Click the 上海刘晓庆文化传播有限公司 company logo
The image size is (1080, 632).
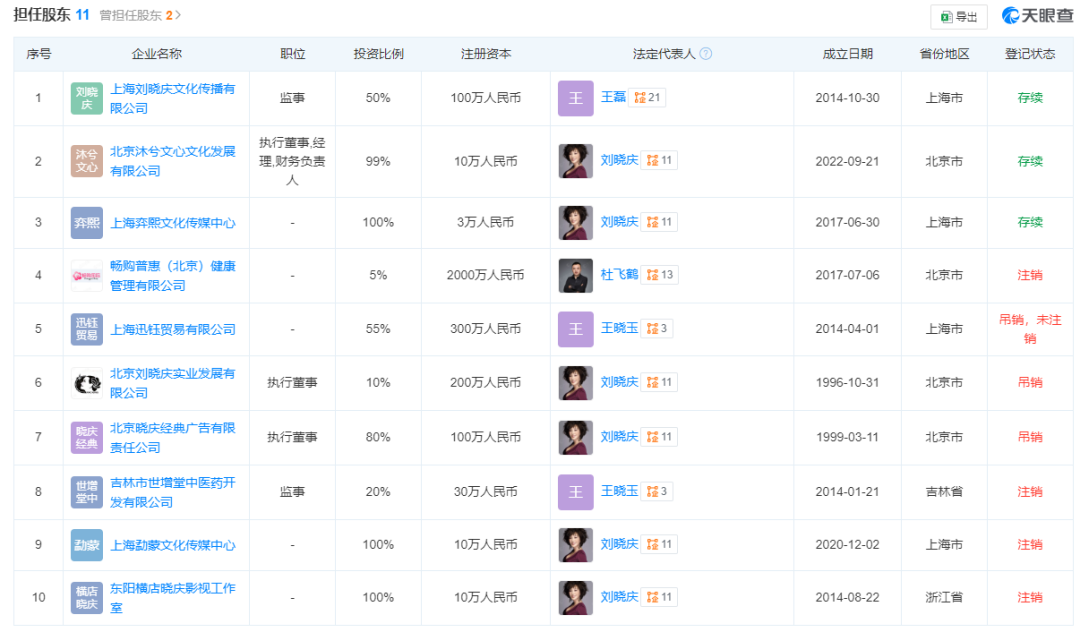coord(87,98)
